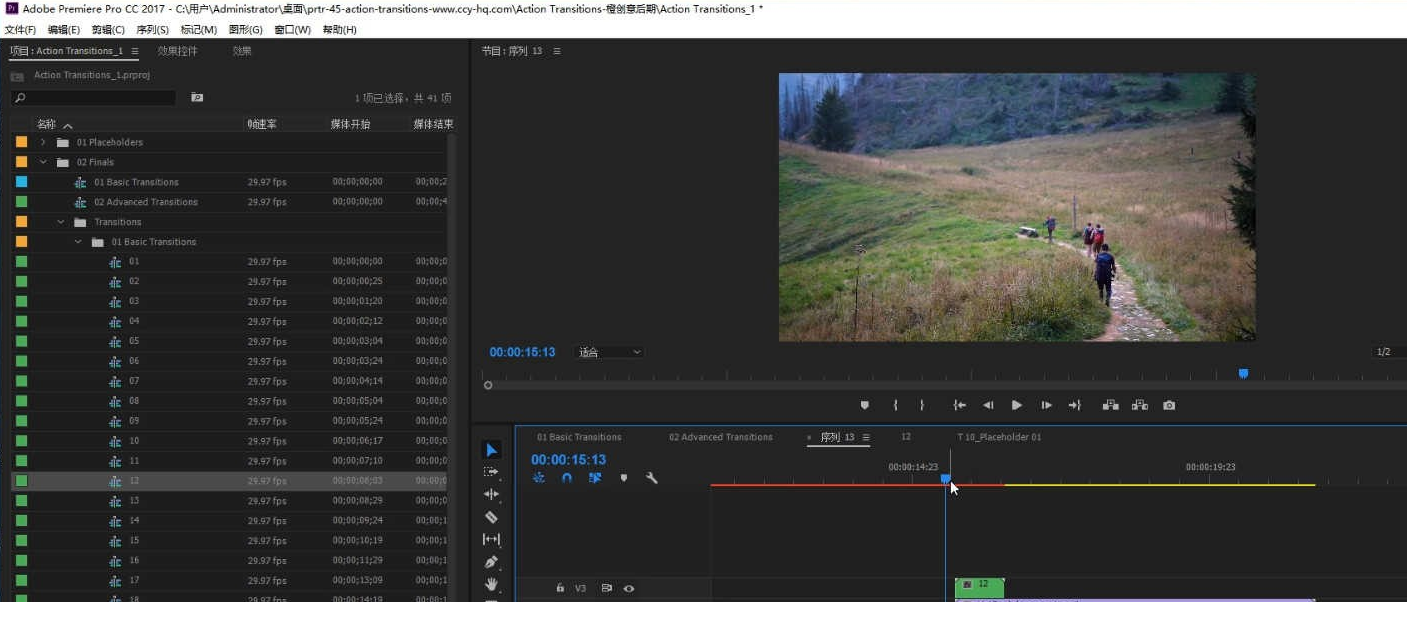1407x625 pixels.
Task: Select the Razor tool in the toolbar
Action: coord(491,517)
